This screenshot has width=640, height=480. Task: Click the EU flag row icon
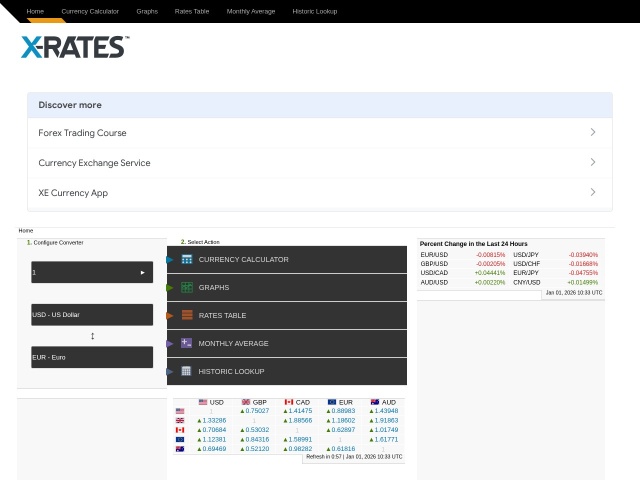click(180, 440)
